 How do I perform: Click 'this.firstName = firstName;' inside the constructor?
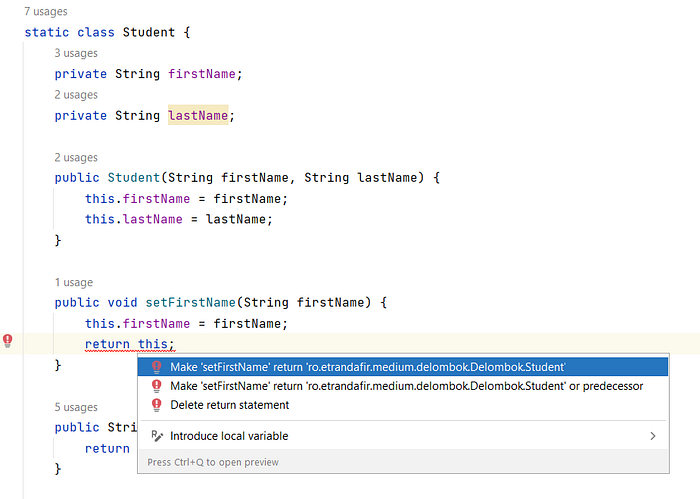click(186, 199)
